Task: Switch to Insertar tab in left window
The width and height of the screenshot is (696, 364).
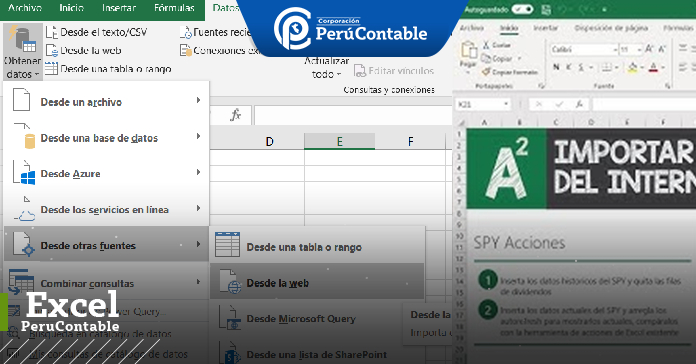Action: [119, 8]
